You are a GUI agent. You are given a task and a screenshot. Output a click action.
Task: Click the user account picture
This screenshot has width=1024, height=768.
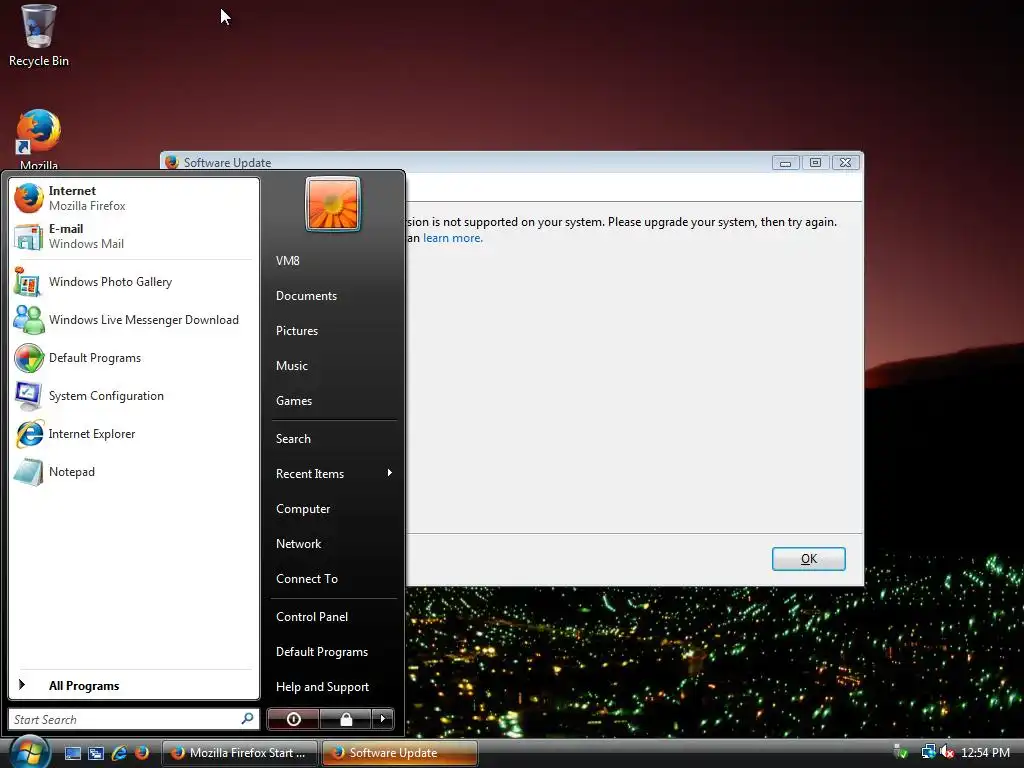coord(332,204)
